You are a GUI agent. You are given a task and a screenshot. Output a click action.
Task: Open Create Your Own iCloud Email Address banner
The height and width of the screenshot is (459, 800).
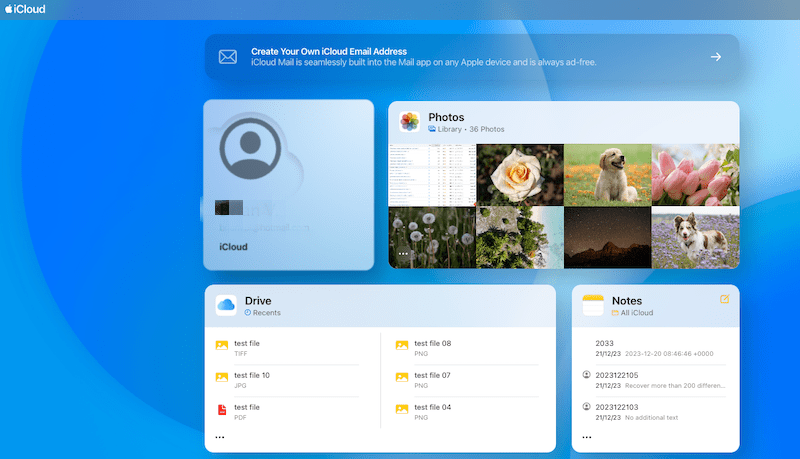(x=472, y=57)
